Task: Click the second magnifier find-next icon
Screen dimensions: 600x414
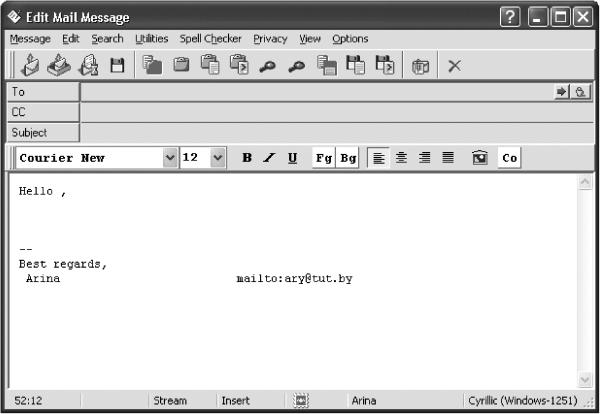Action: (x=297, y=66)
